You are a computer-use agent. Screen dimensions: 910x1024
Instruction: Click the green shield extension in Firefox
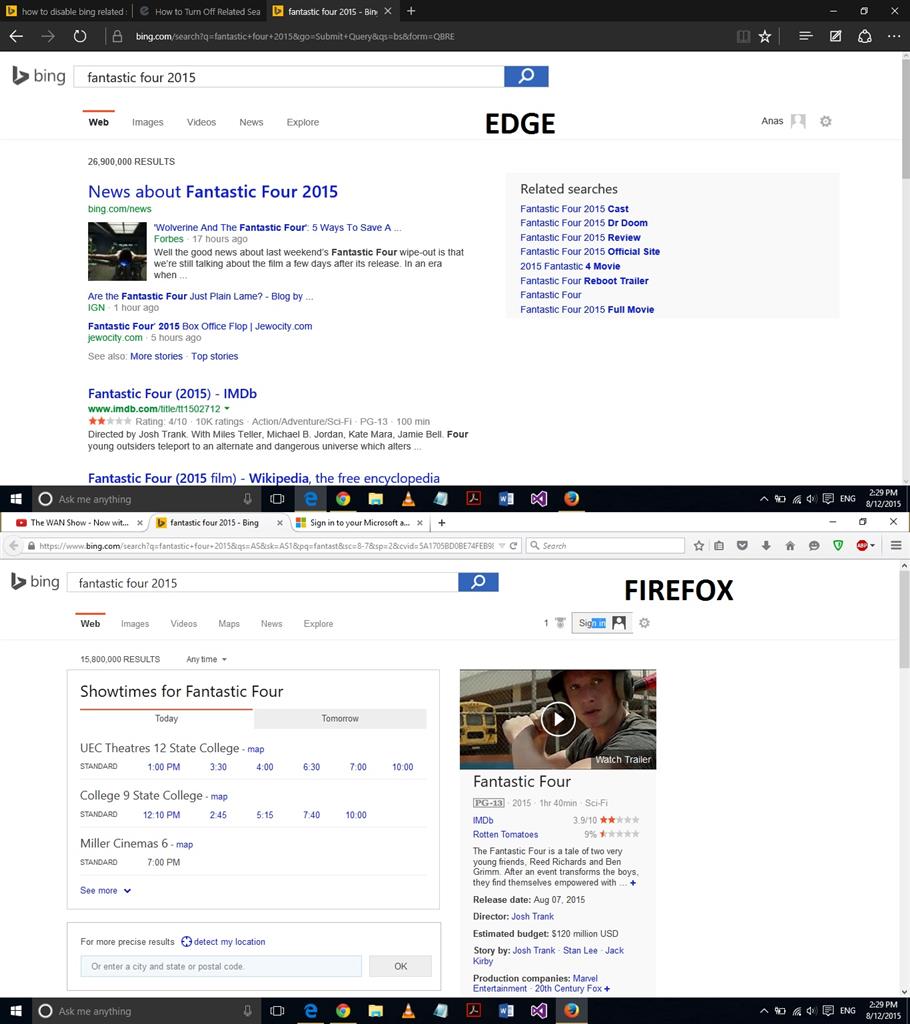coord(838,545)
